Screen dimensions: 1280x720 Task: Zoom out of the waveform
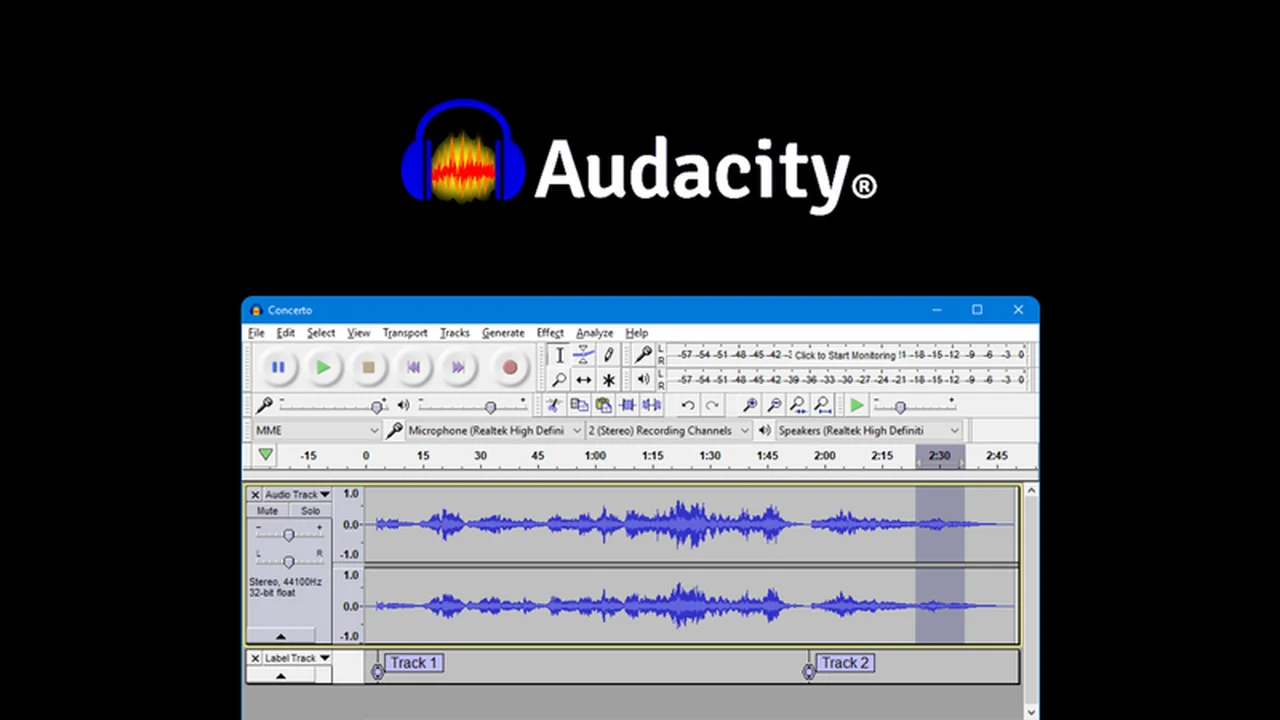click(774, 405)
